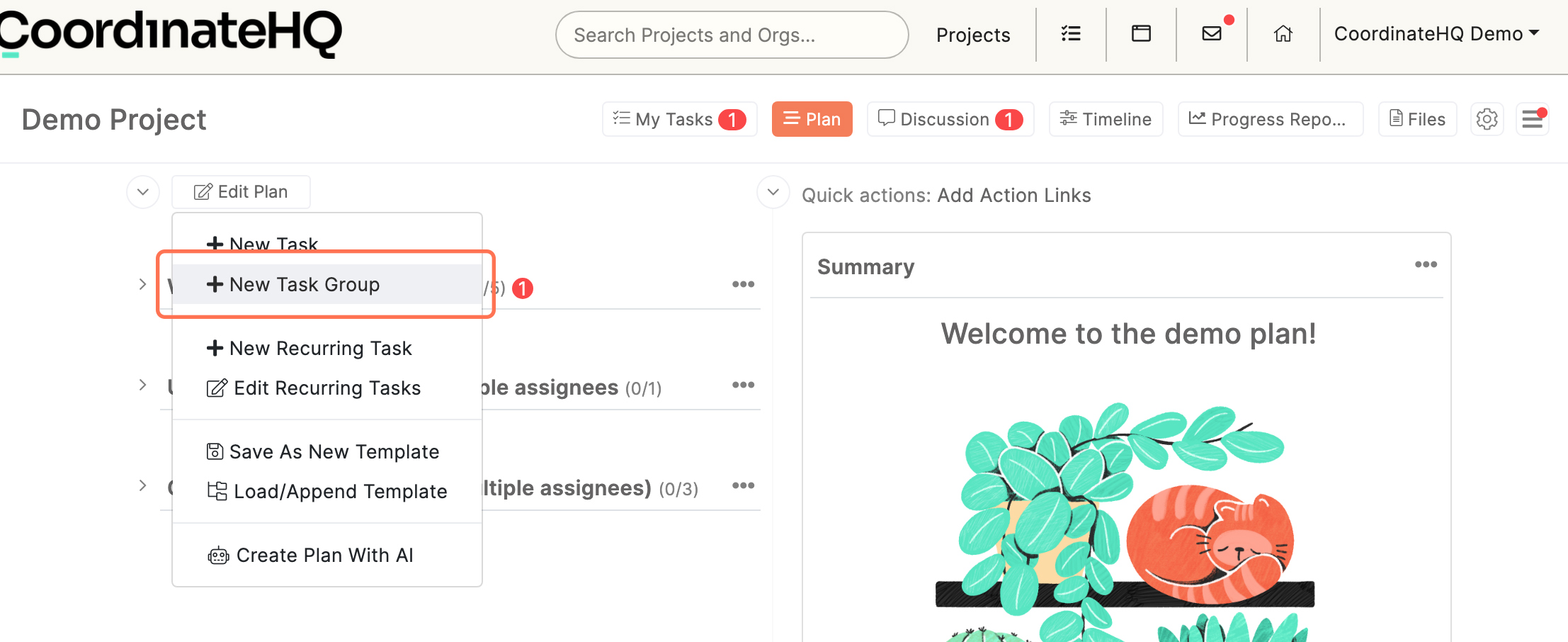Image resolution: width=1568 pixels, height=642 pixels.
Task: Select New Recurring Task menu item
Action: pyautogui.click(x=327, y=348)
